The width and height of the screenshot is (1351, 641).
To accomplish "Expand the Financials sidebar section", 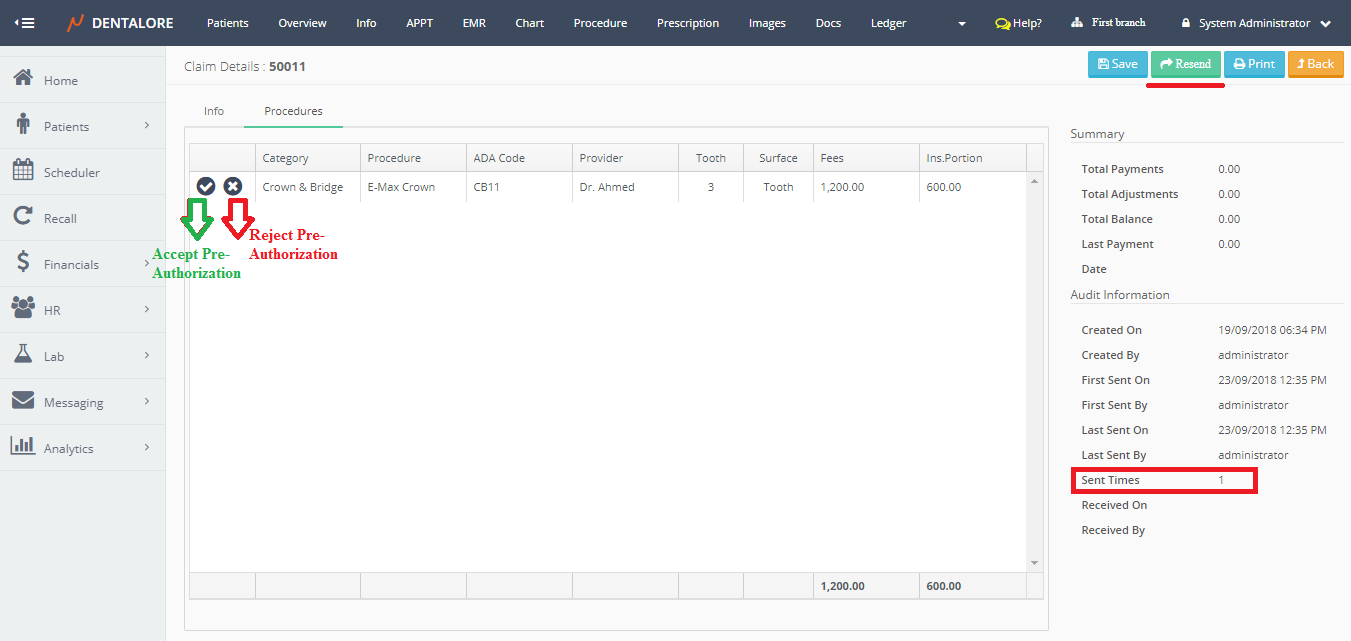I will point(146,264).
